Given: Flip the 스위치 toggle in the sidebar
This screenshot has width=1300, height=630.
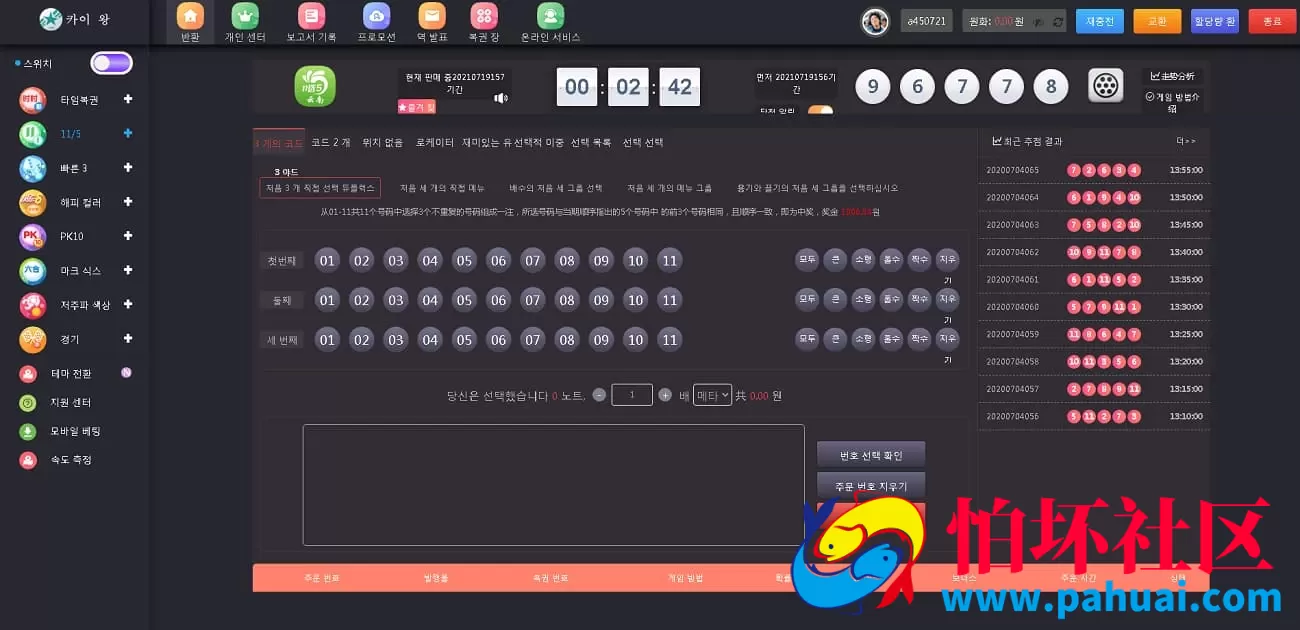Looking at the screenshot, I should (111, 62).
